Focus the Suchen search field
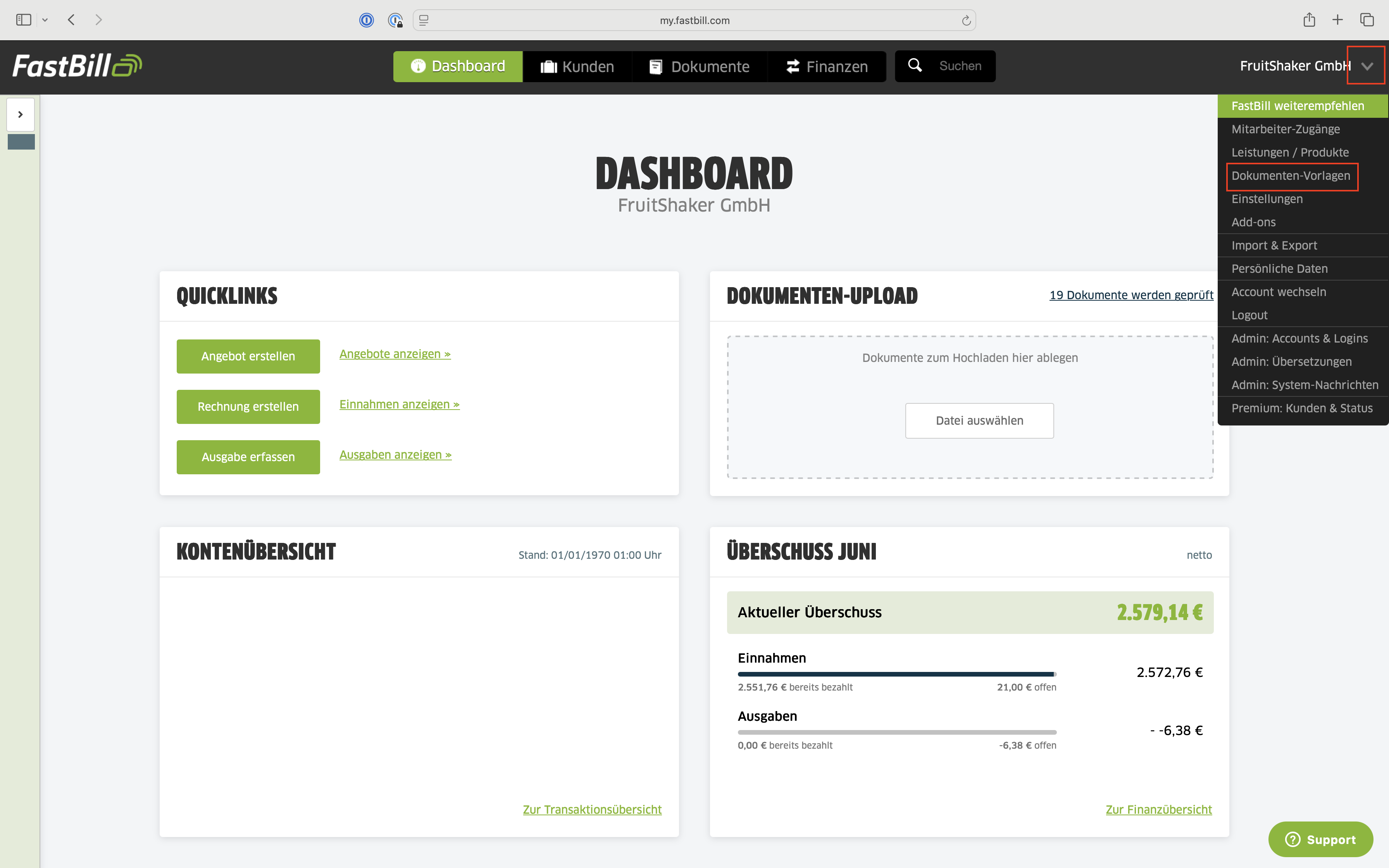This screenshot has width=1389, height=868. [x=960, y=66]
